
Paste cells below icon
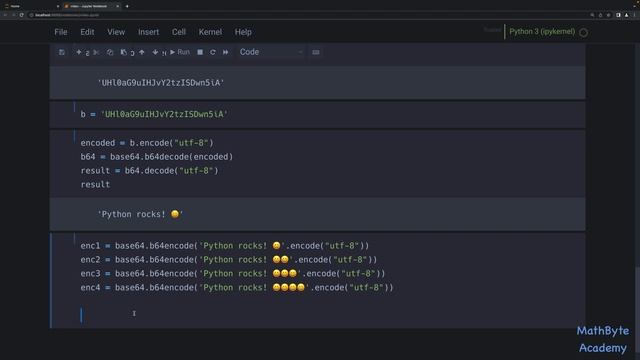pos(124,52)
